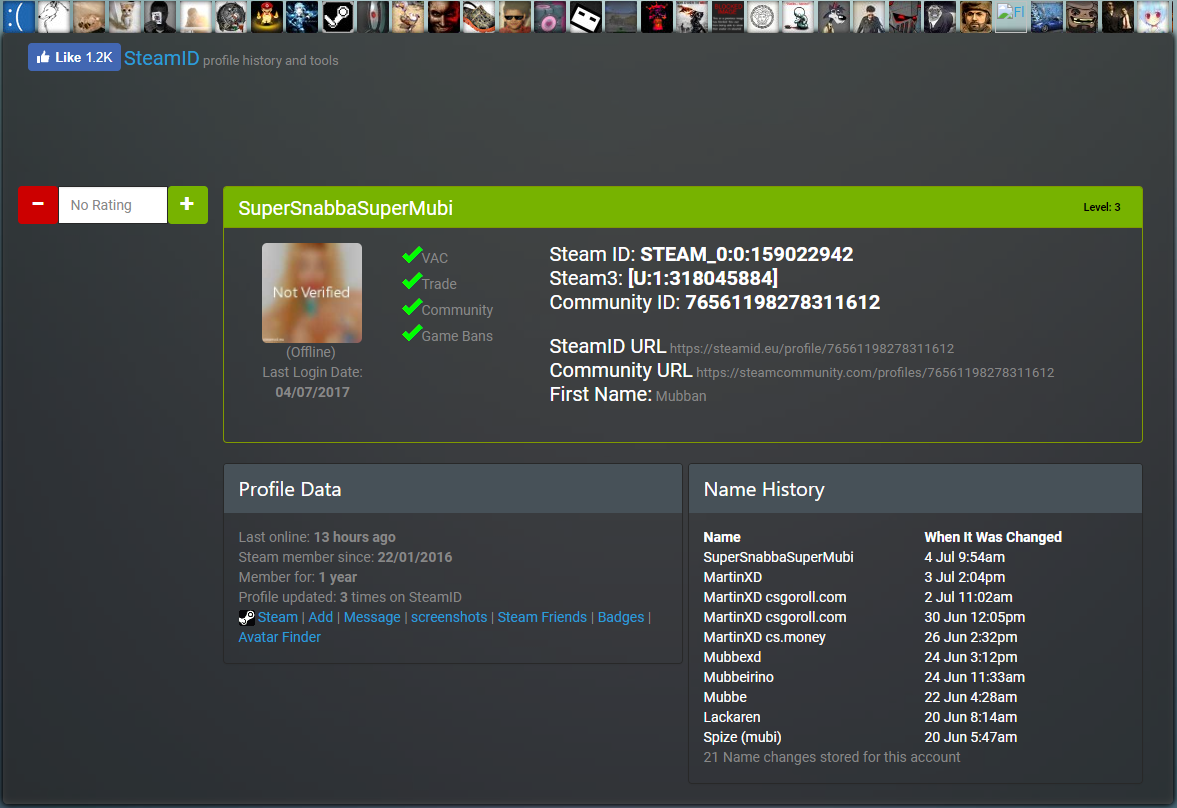Open the wolf sketch avatar profile
Viewport: 1177px width, 808px height.
pyautogui.click(x=53, y=17)
